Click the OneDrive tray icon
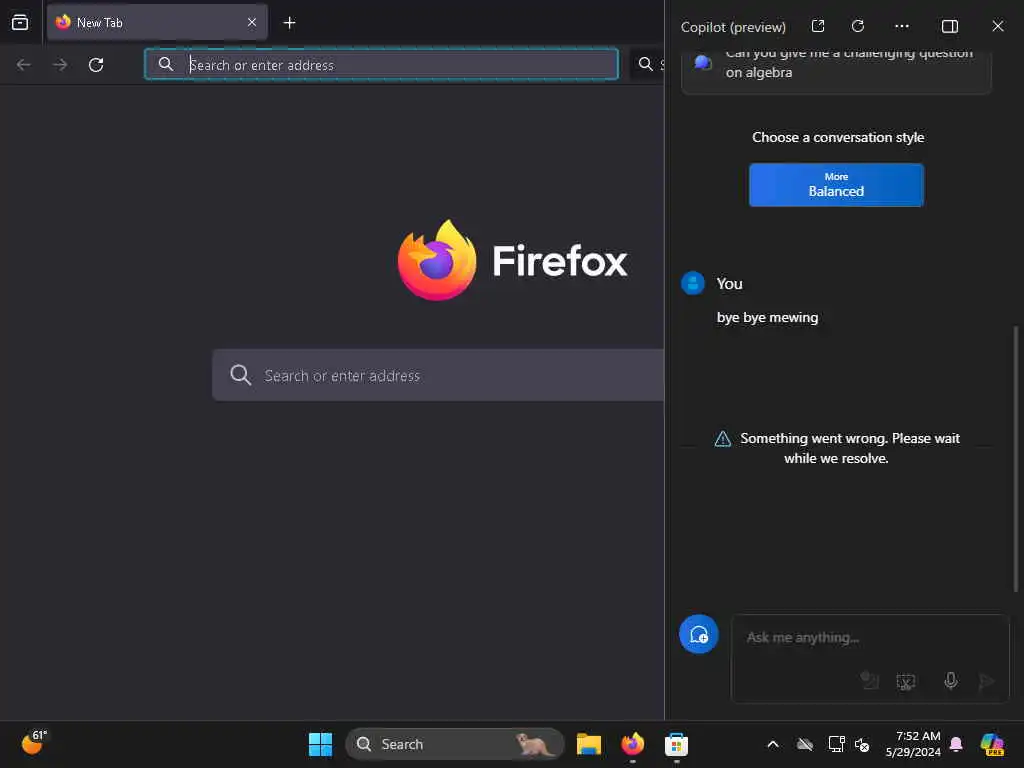This screenshot has width=1024, height=768. [x=805, y=744]
